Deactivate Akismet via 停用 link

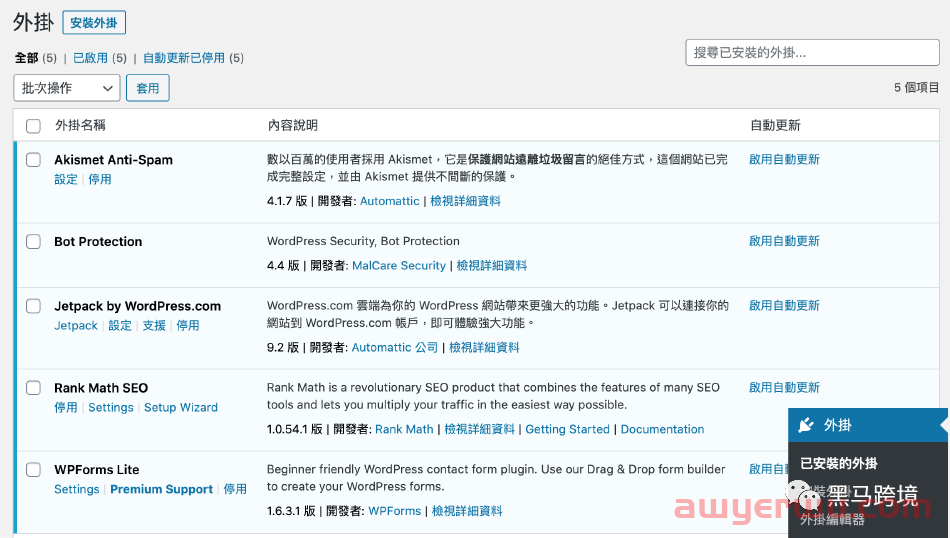pos(100,179)
